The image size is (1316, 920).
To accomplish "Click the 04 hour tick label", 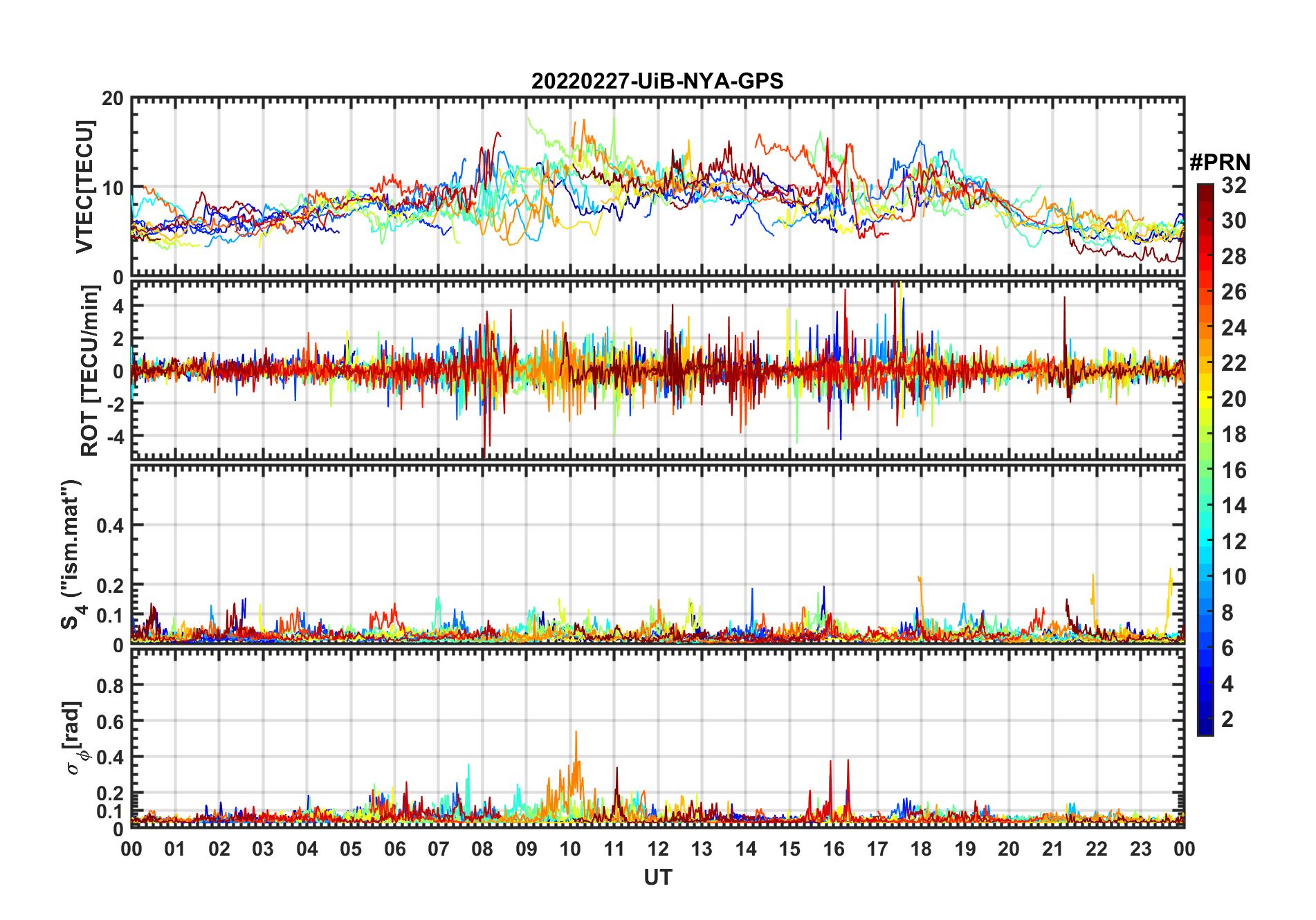I will [307, 849].
